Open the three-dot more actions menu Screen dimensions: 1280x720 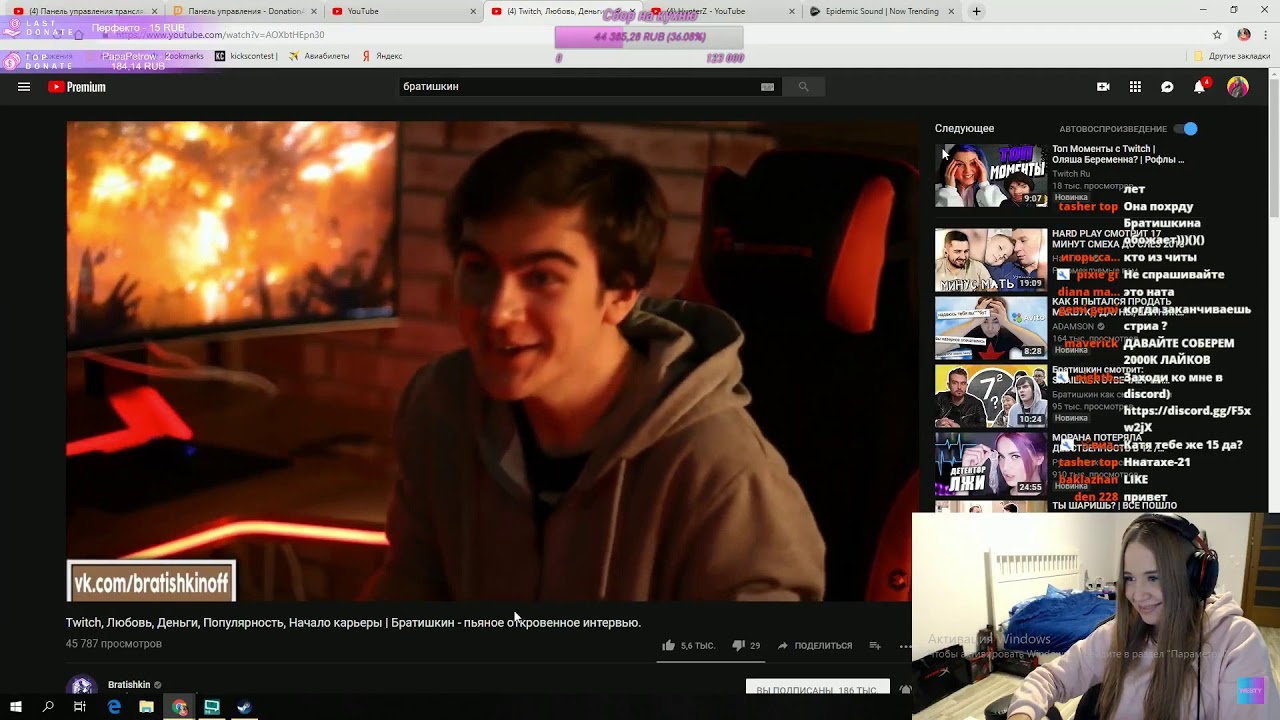point(904,645)
